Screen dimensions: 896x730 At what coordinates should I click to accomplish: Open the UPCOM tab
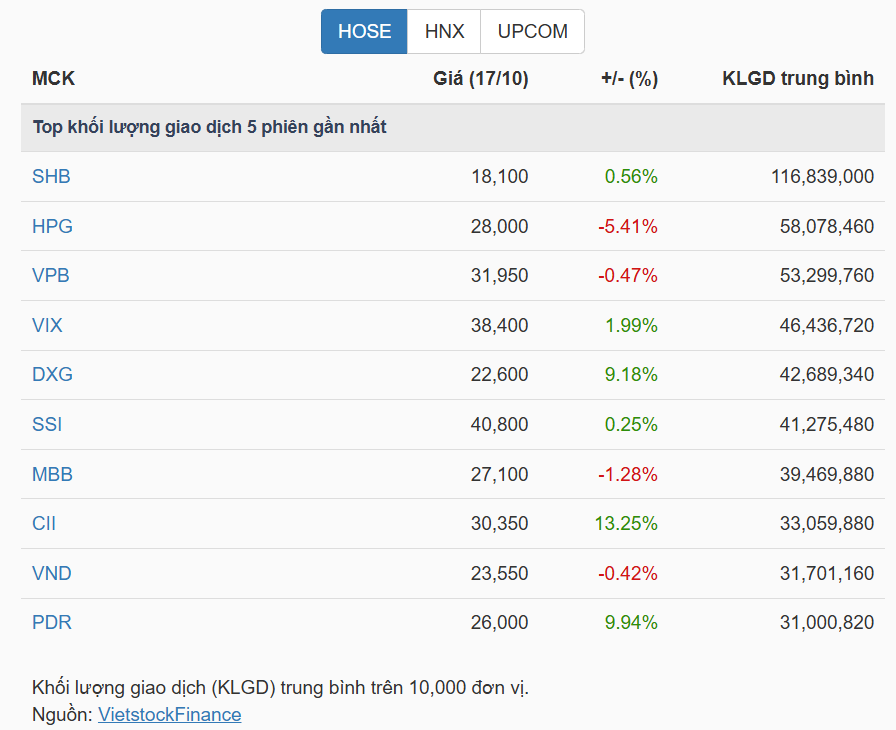[x=532, y=32]
